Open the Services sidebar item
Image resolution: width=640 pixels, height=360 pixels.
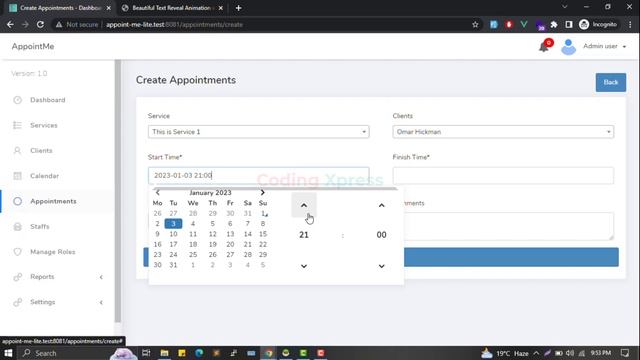pos(44,125)
